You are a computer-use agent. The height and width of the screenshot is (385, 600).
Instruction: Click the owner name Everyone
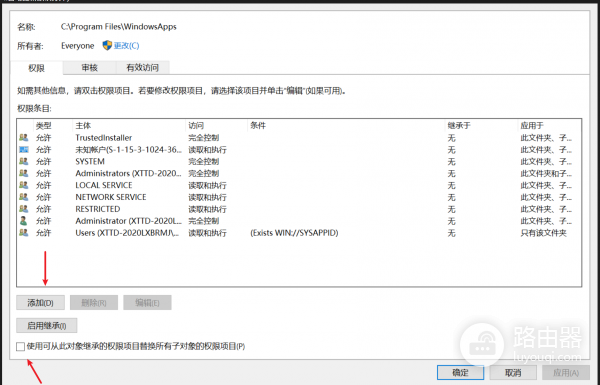77,46
